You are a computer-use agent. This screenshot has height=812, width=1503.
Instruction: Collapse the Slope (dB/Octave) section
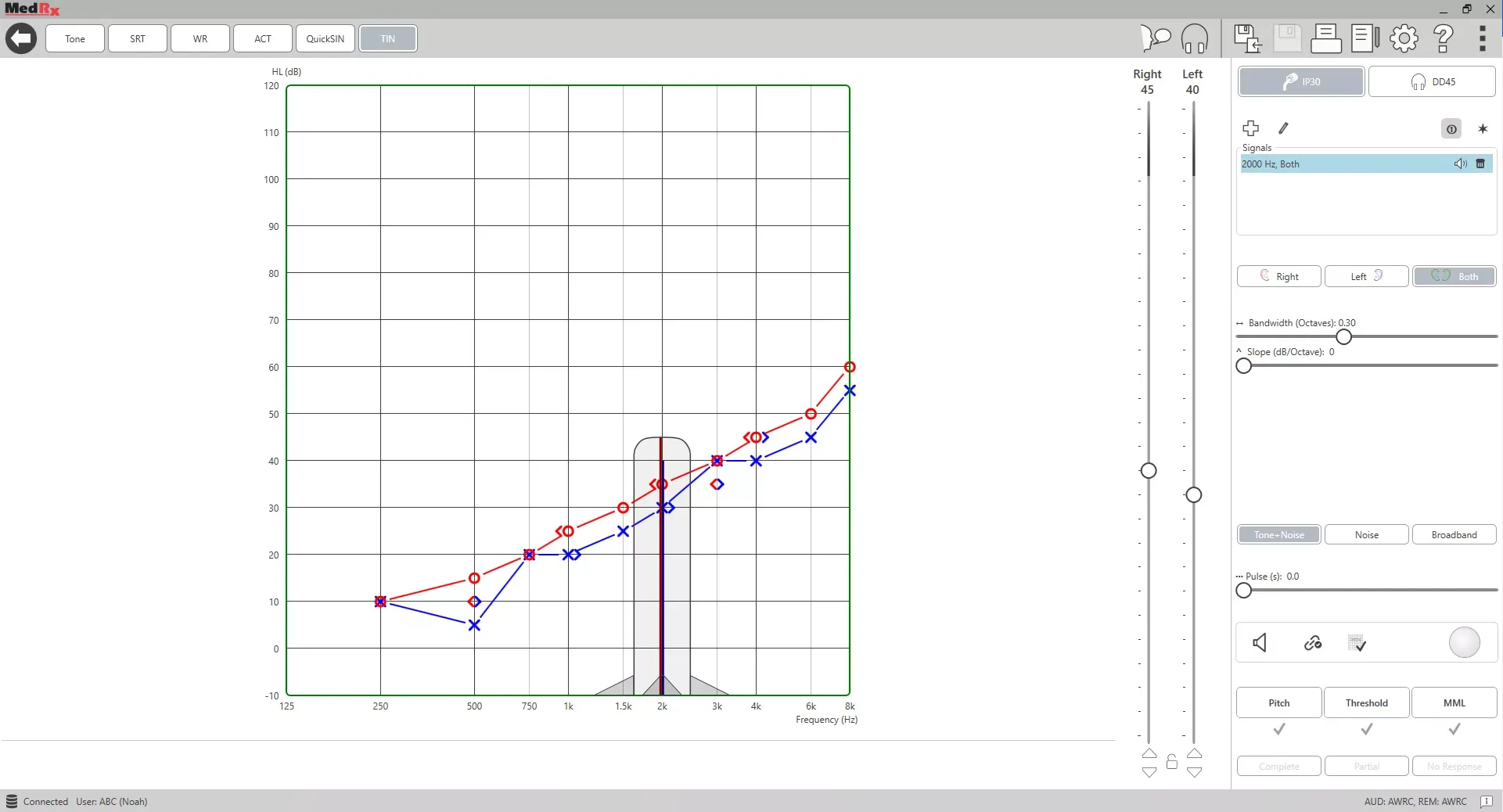(x=1240, y=352)
